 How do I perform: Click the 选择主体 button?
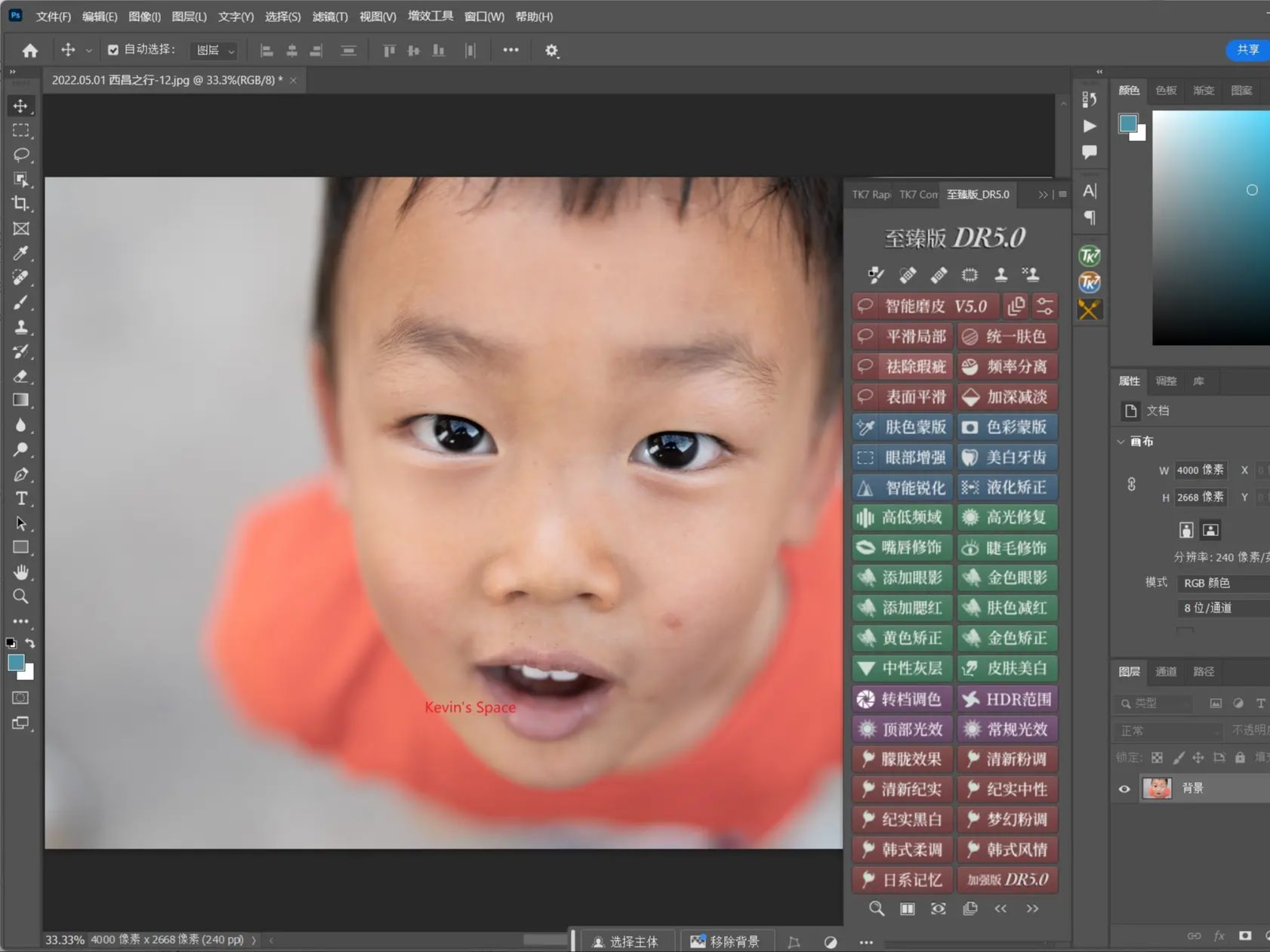626,941
